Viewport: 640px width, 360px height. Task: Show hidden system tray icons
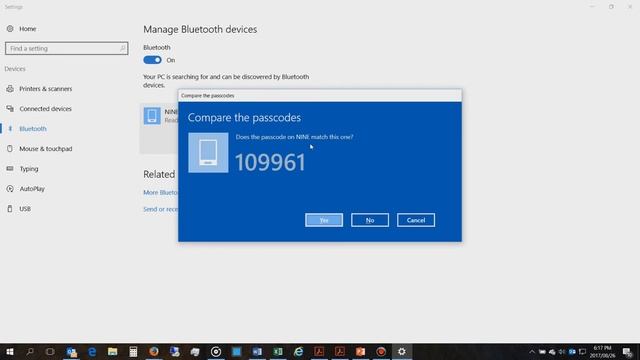(532, 352)
